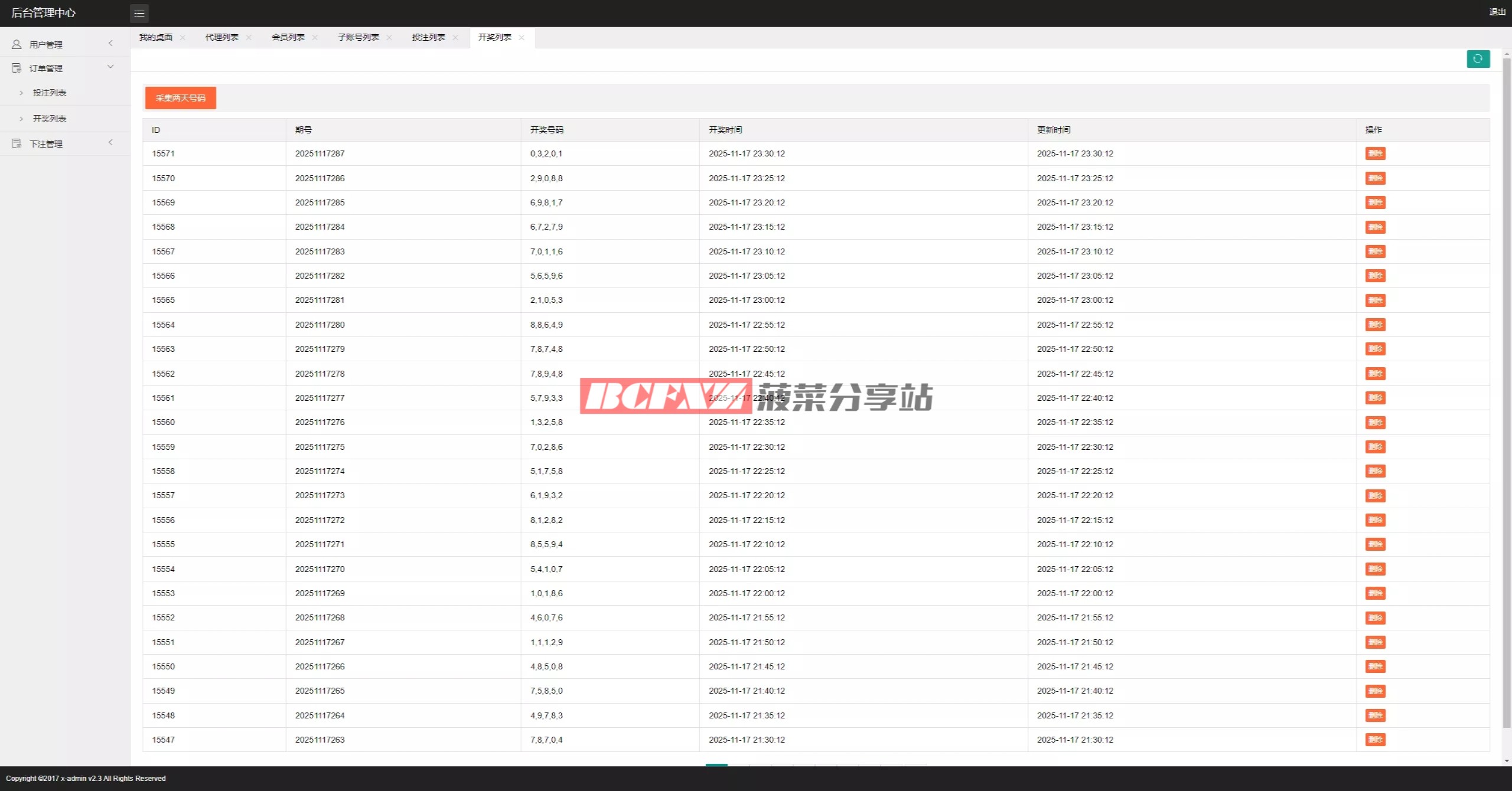Switch to the 投注列表 tab

429,37
